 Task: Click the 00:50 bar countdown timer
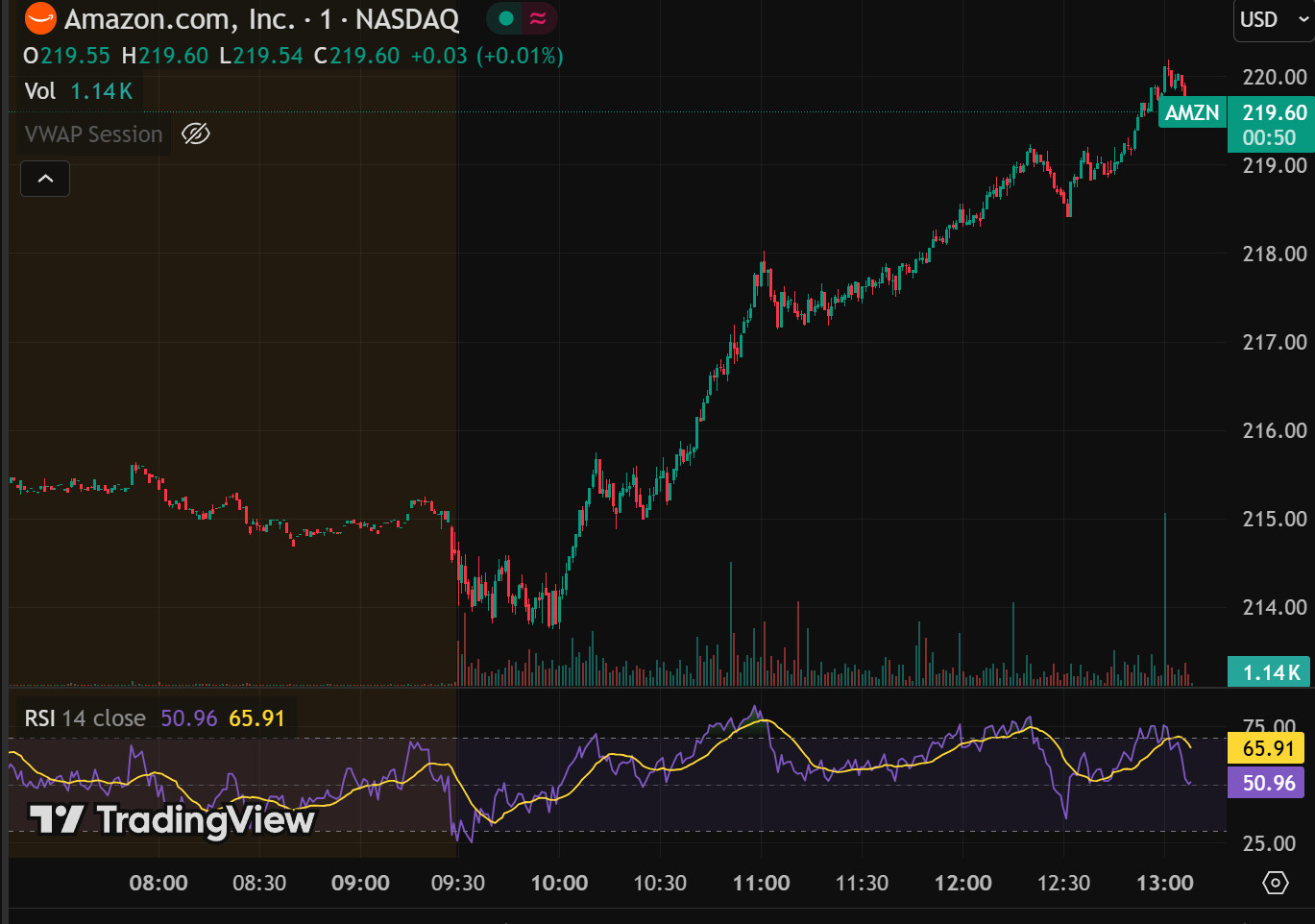pos(1269,137)
